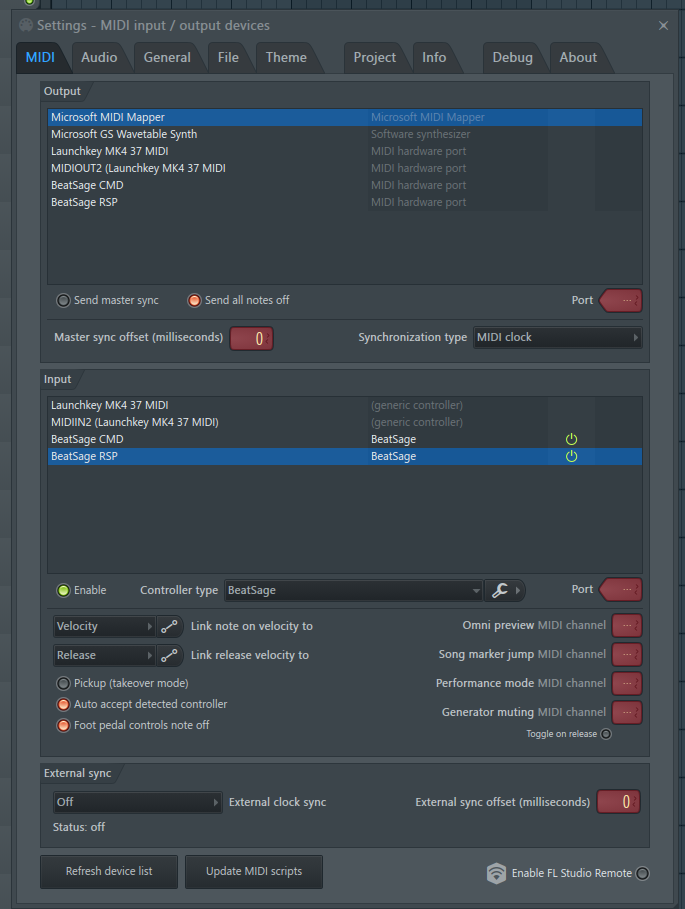The height and width of the screenshot is (909, 685).
Task: Click Update MIDI scripts button
Action: pos(254,871)
